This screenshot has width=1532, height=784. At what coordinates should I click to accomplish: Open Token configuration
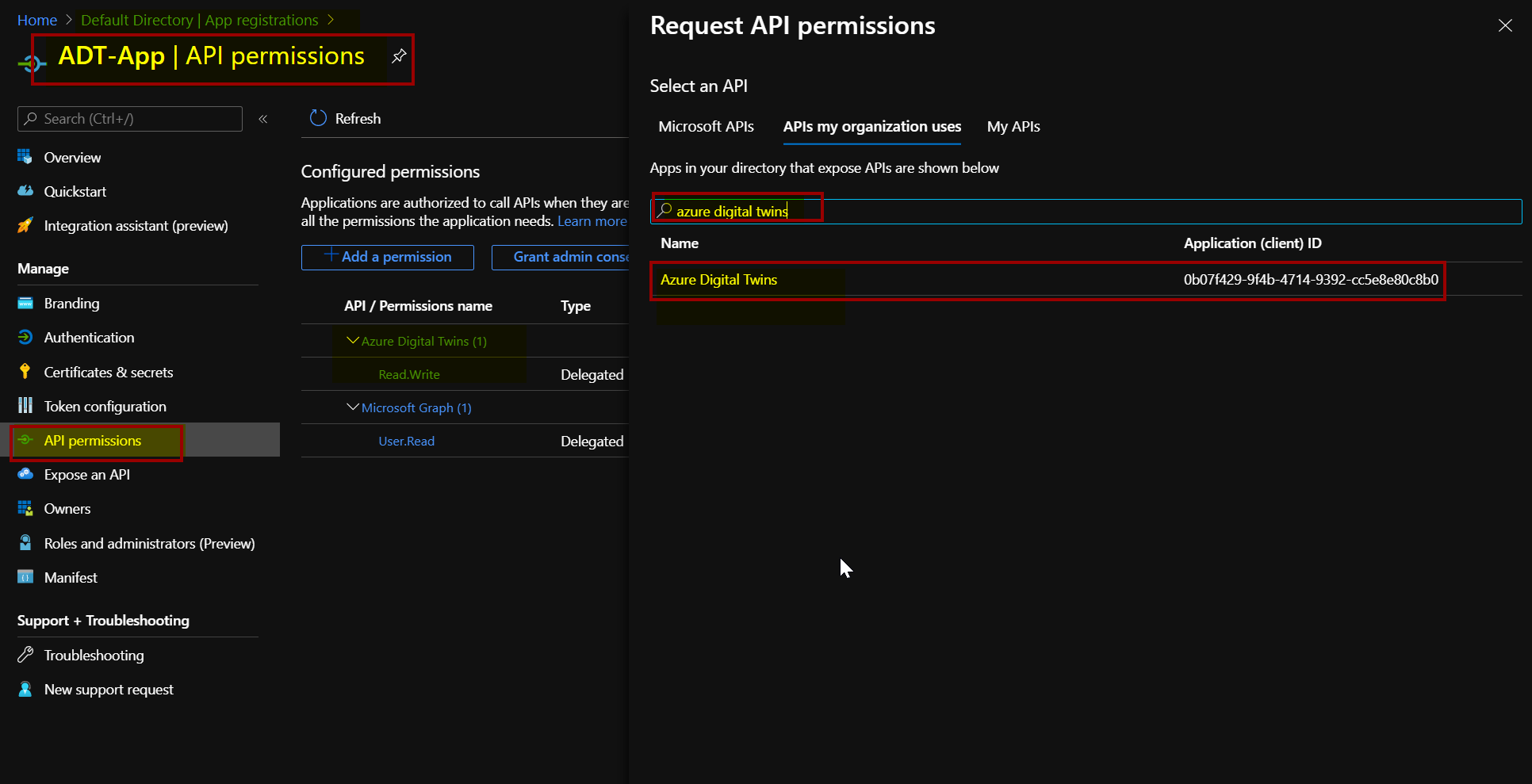point(105,406)
